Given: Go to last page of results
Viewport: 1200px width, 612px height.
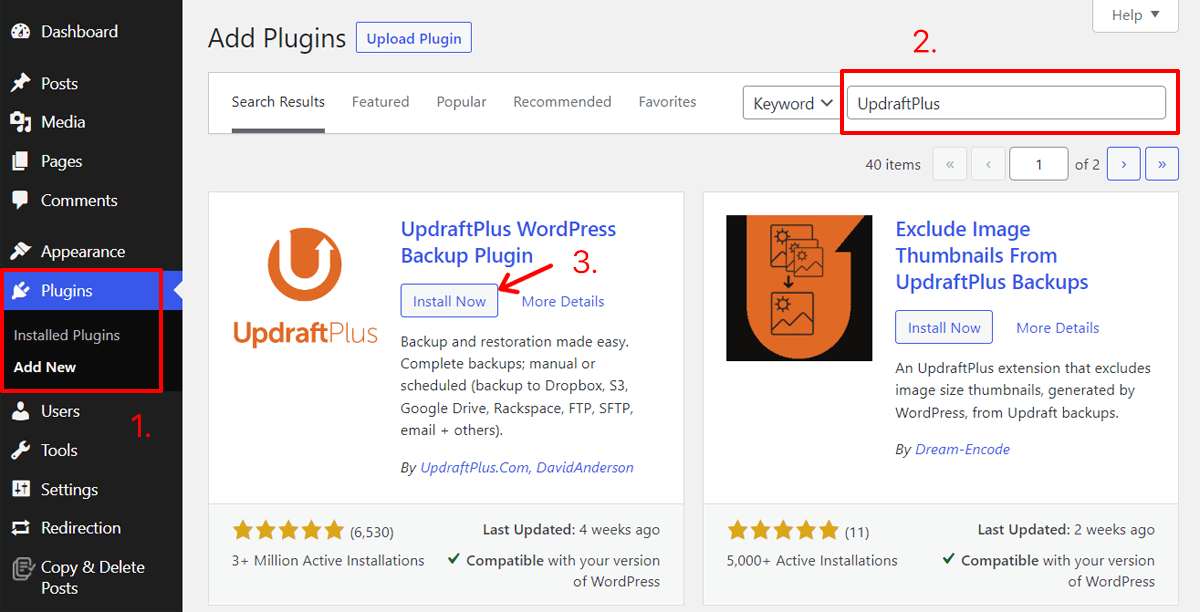Looking at the screenshot, I should [x=1162, y=164].
